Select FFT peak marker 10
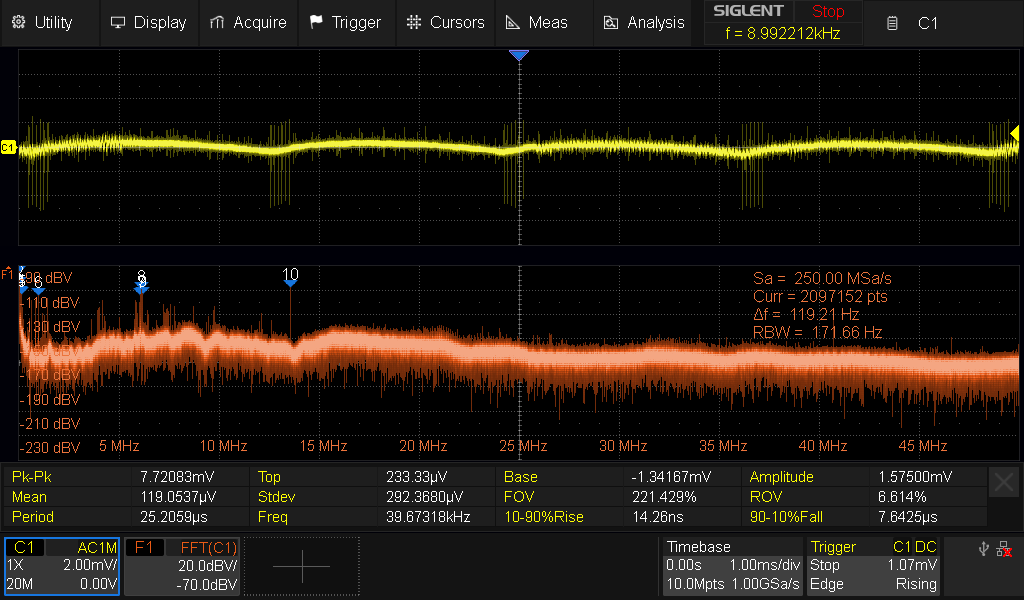 [x=290, y=279]
